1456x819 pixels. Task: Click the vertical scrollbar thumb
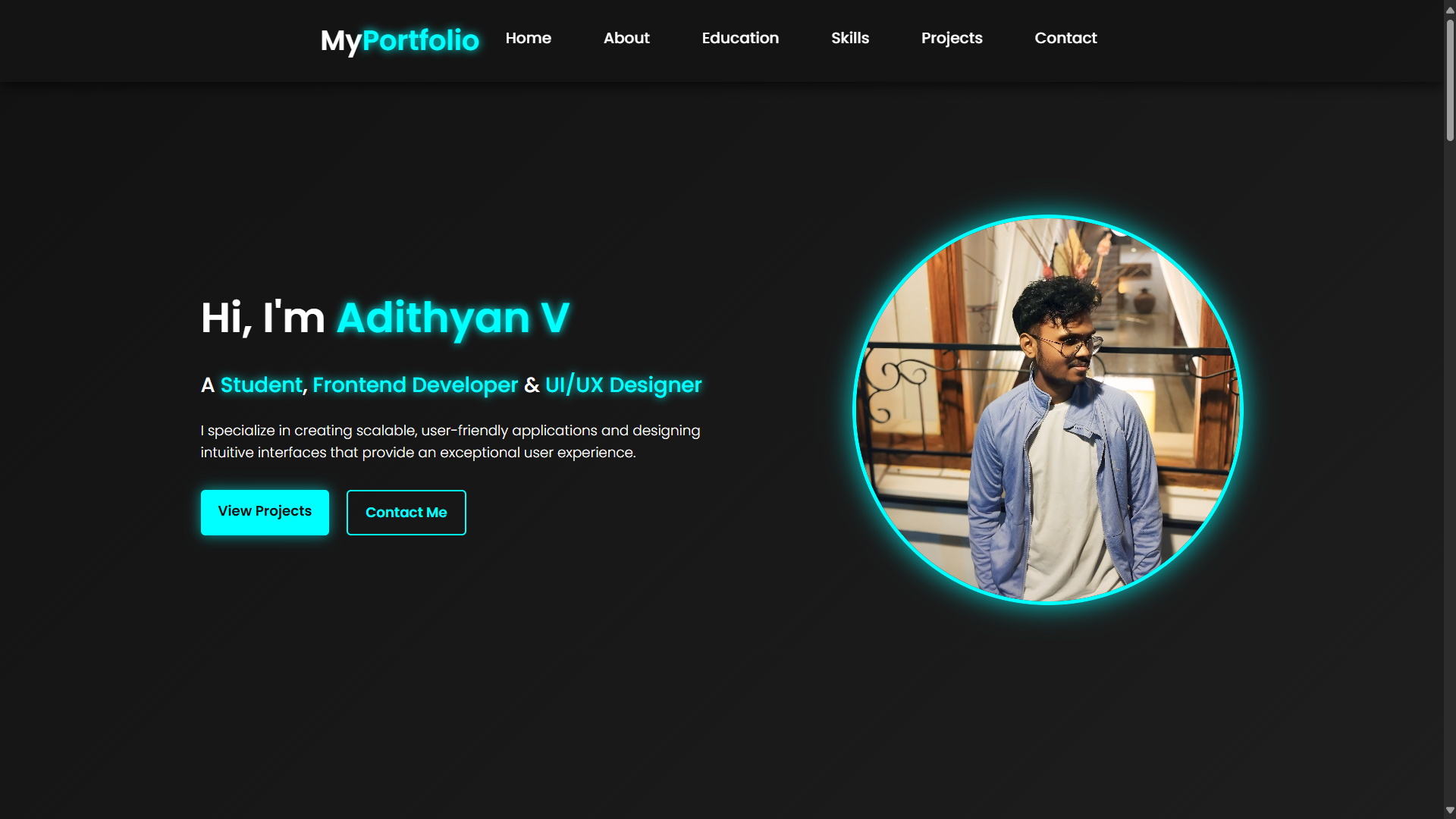(1450, 80)
